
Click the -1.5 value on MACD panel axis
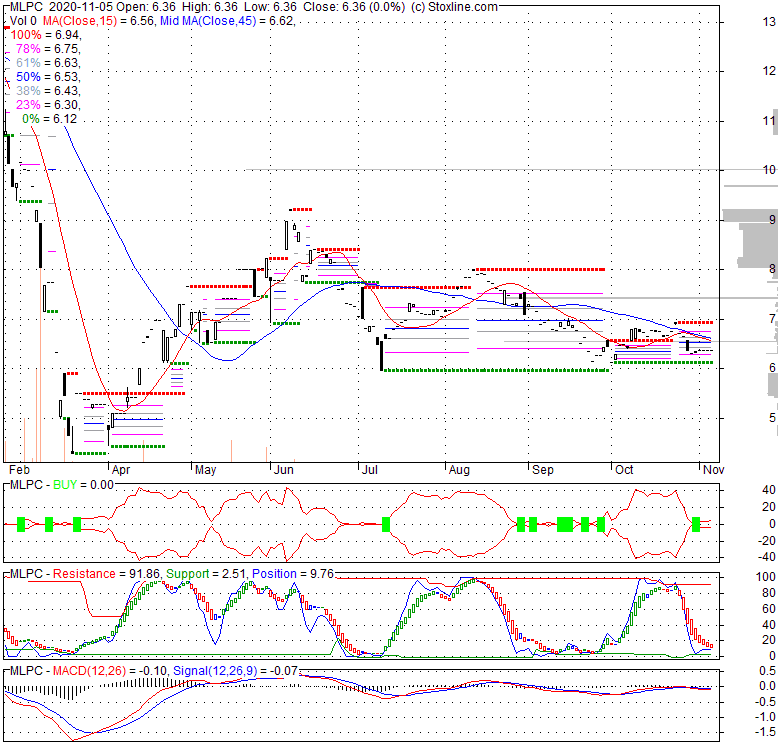coord(767,732)
